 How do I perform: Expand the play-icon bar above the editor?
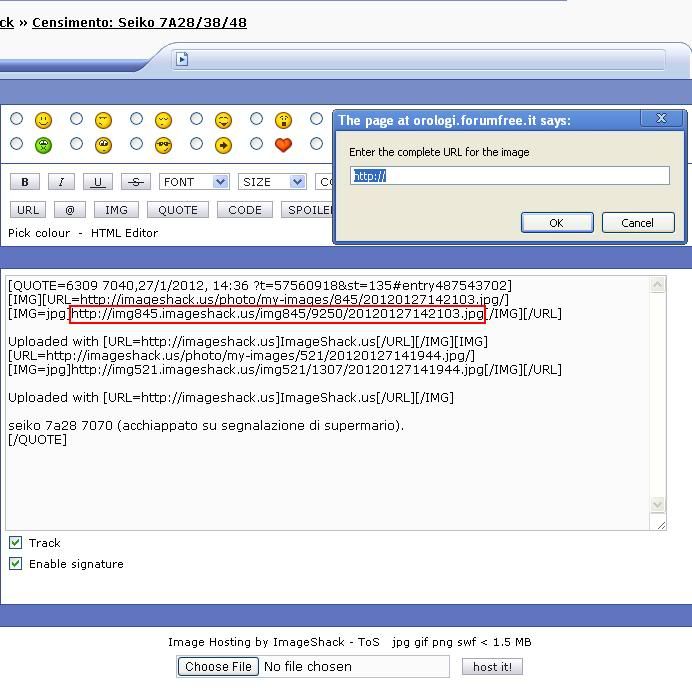tap(182, 59)
